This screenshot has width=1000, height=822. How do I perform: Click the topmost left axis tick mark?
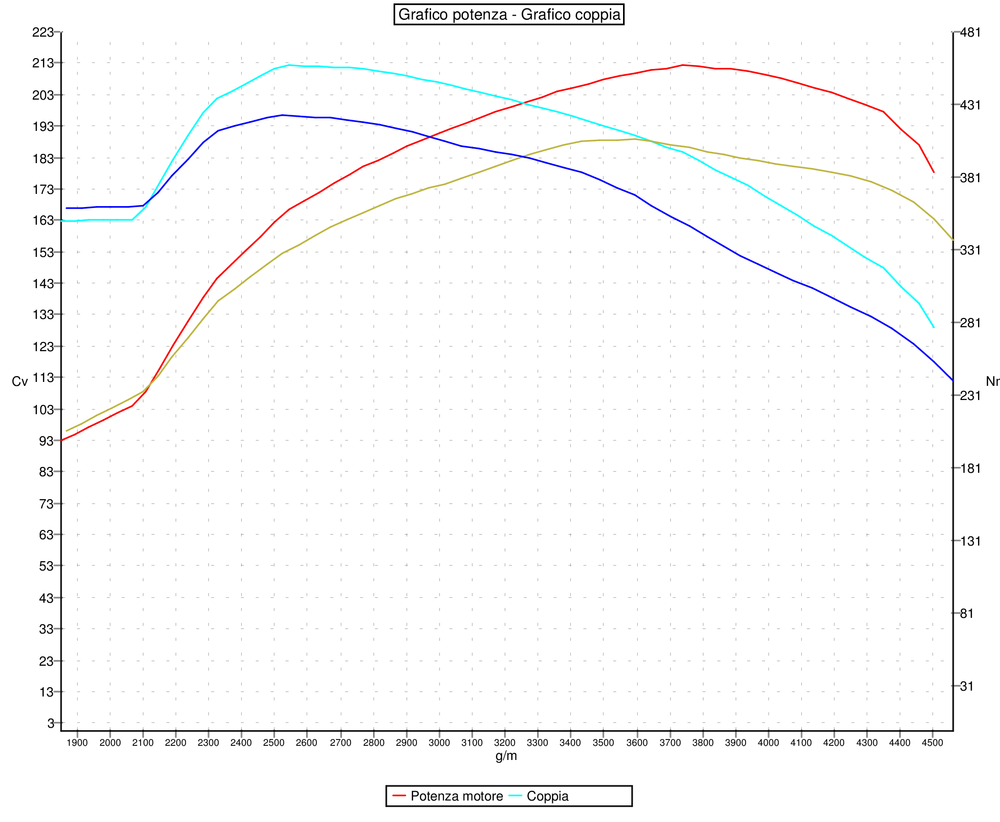[x=60, y=33]
